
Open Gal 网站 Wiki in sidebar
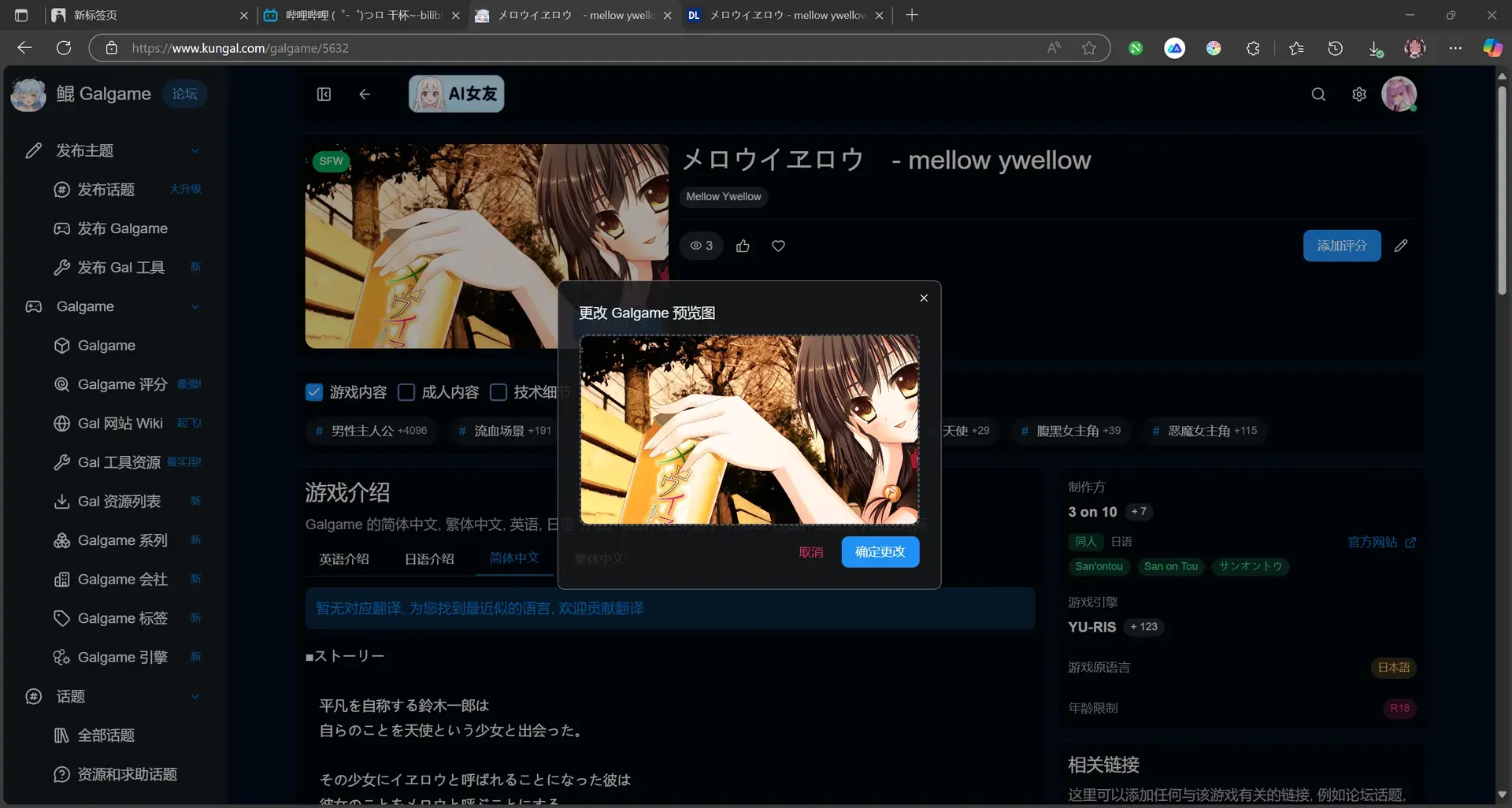pyautogui.click(x=126, y=424)
